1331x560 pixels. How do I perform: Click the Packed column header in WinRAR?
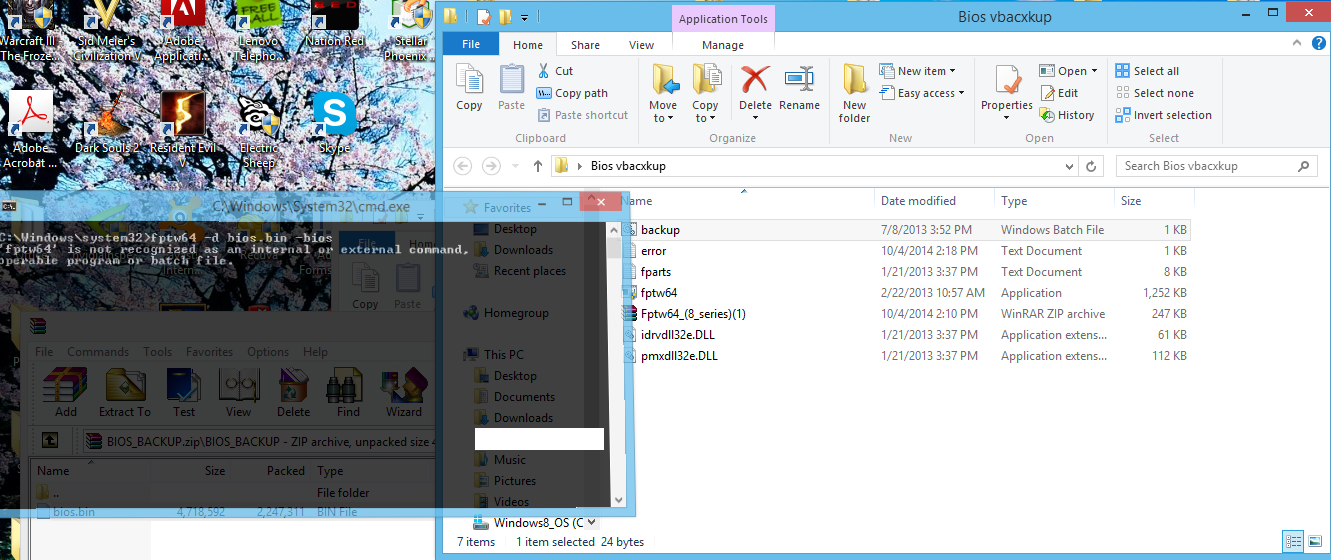click(x=286, y=471)
